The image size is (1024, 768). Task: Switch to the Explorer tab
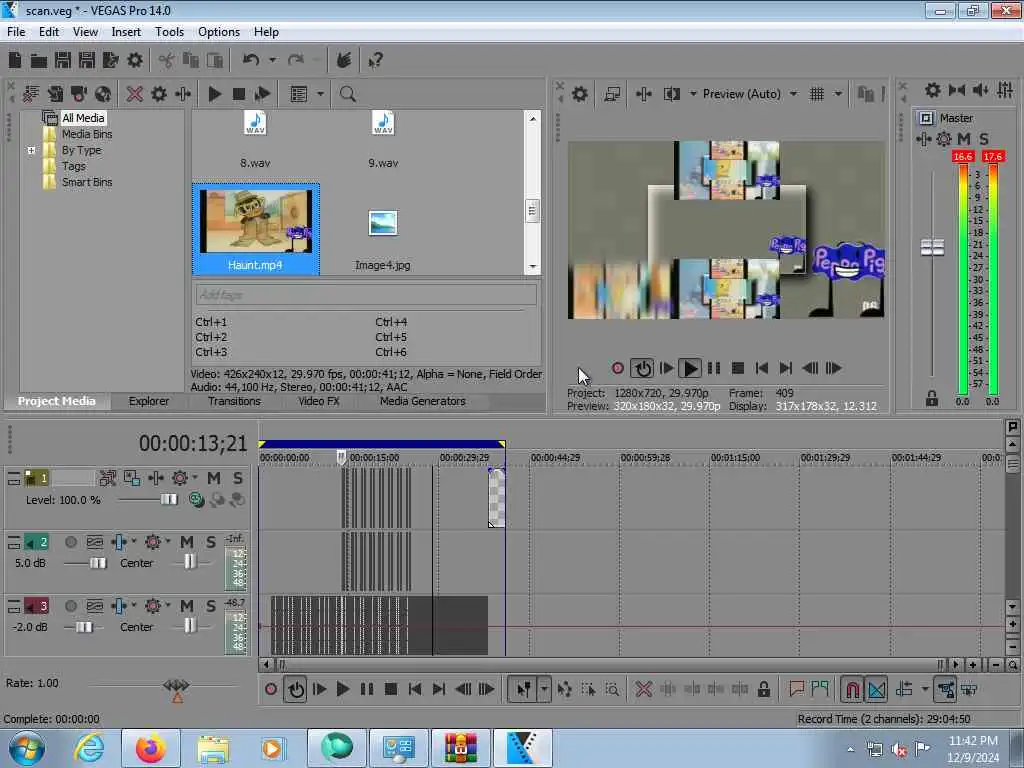point(148,401)
